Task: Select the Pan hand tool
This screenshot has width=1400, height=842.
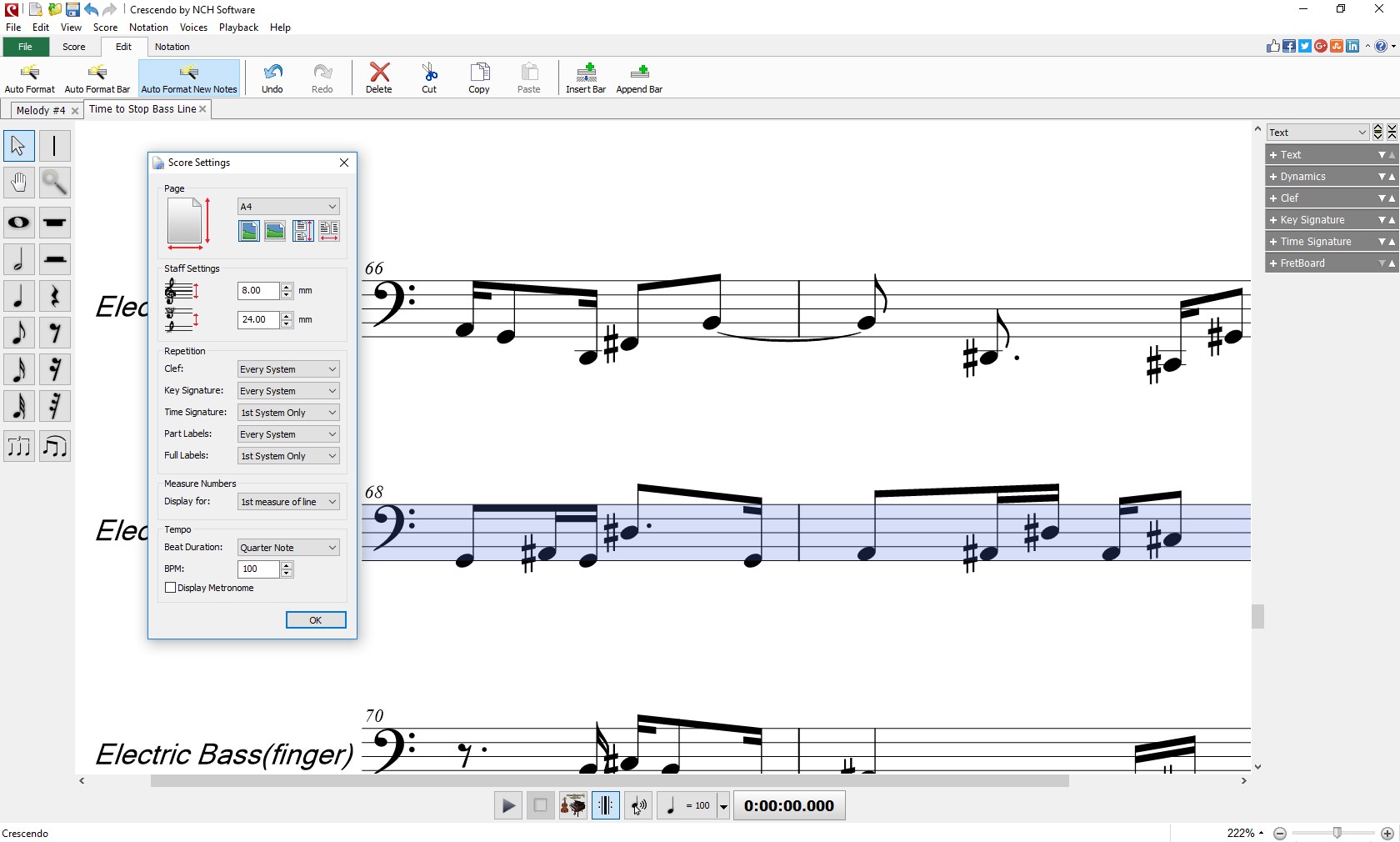Action: click(x=17, y=183)
